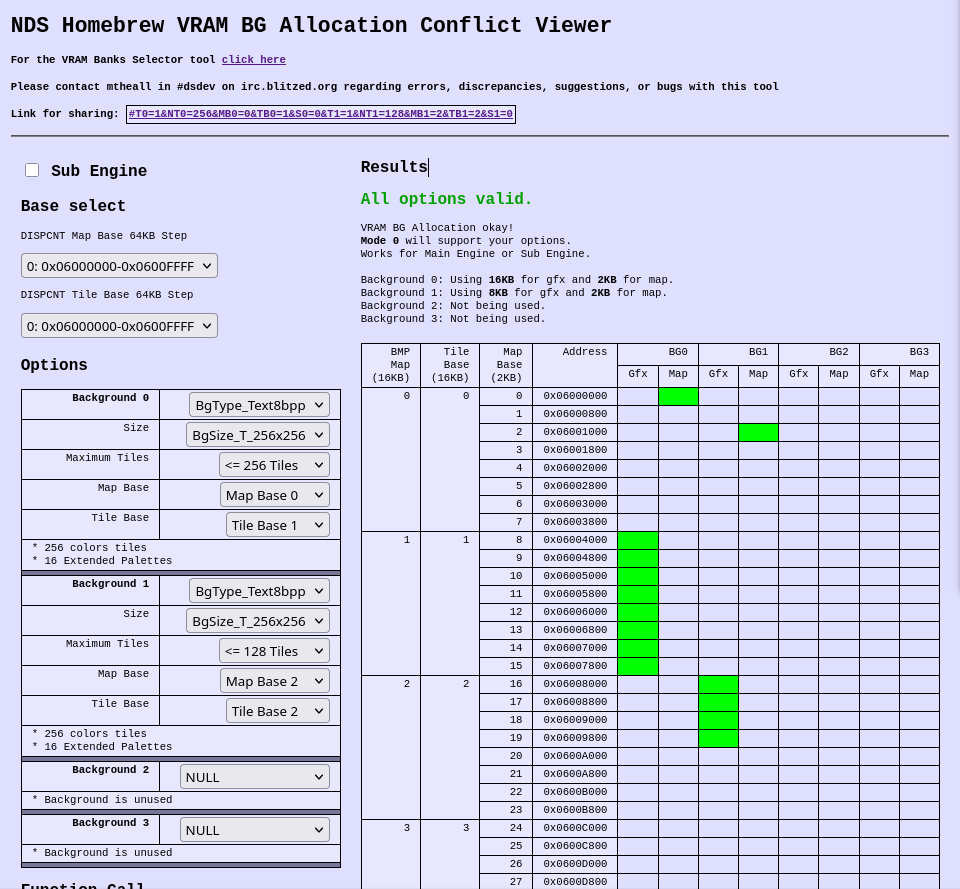960x889 pixels.
Task: Open the DISPCNT Tile Base 64KB Step dropdown
Action: [x=118, y=325]
